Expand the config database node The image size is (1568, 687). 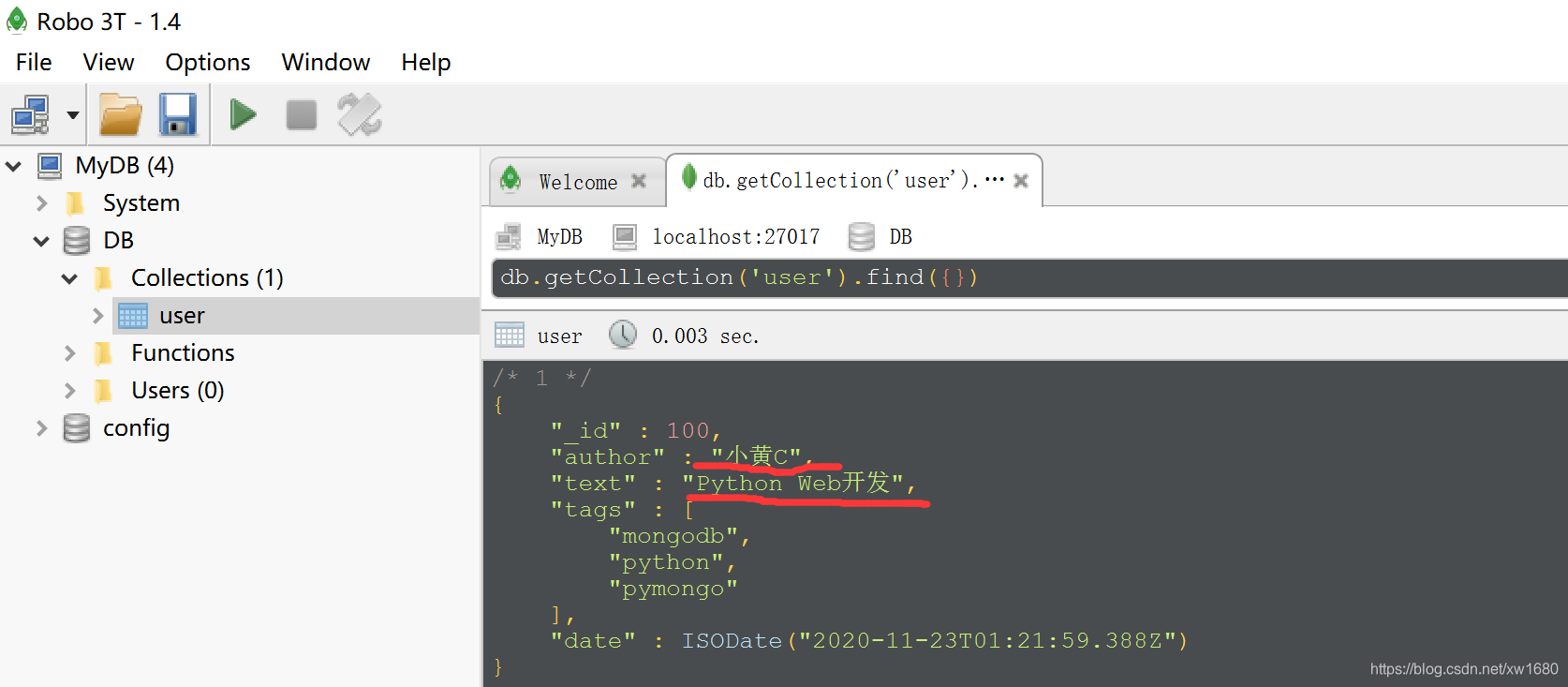click(x=41, y=428)
